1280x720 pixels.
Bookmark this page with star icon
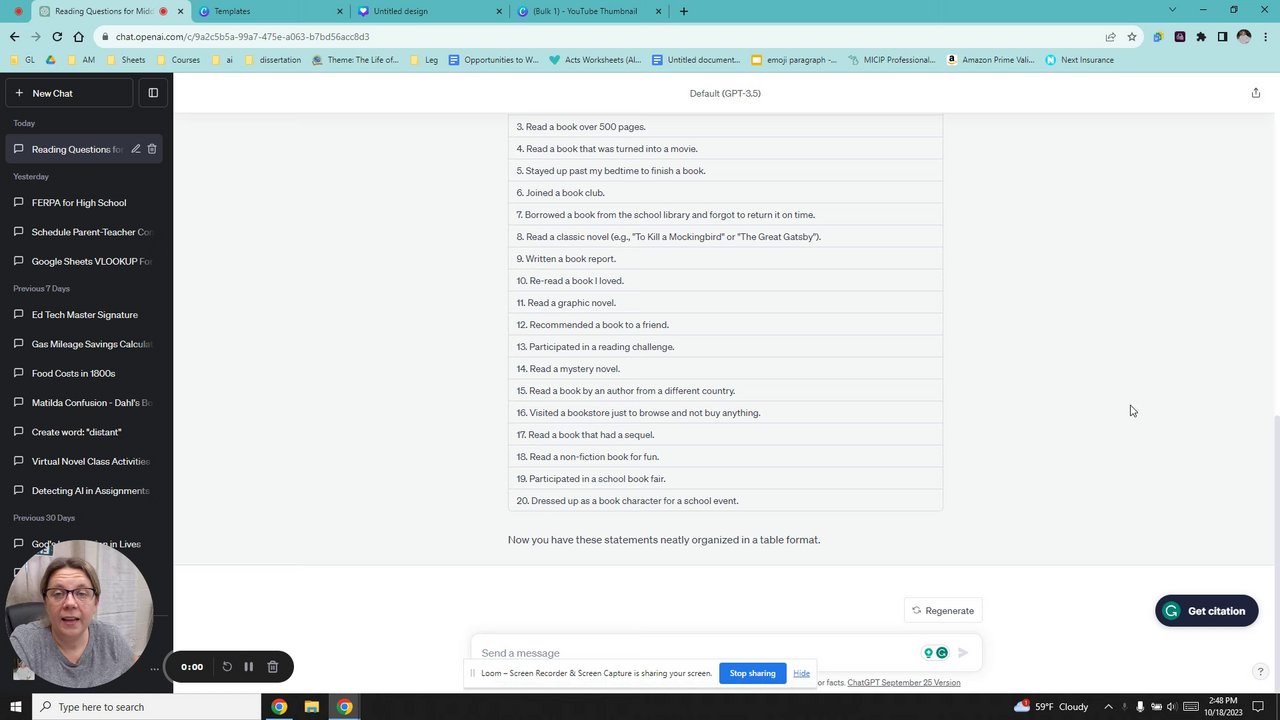(x=1132, y=37)
